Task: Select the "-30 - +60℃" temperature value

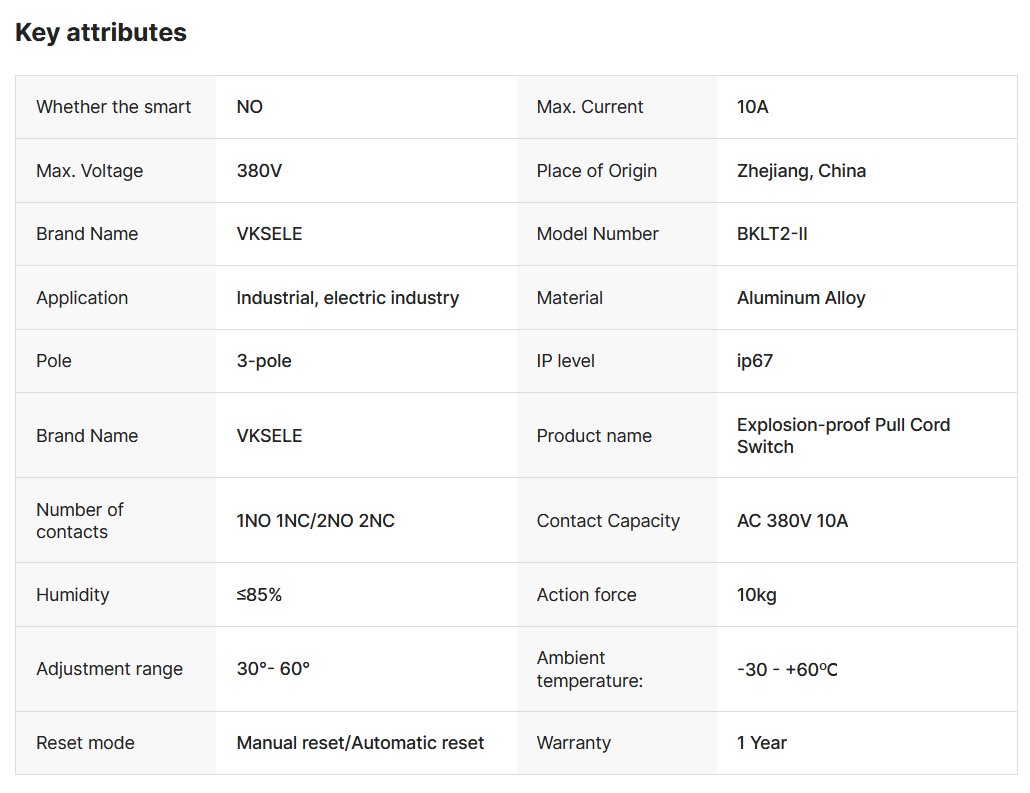Action: pyautogui.click(x=787, y=669)
